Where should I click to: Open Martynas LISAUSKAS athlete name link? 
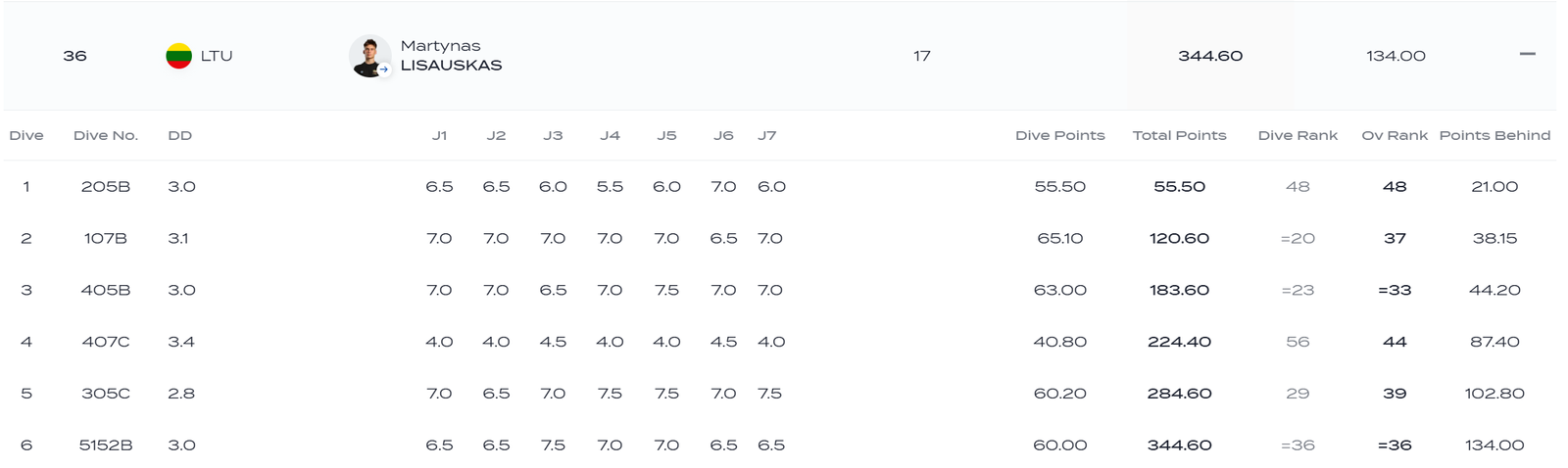451,56
